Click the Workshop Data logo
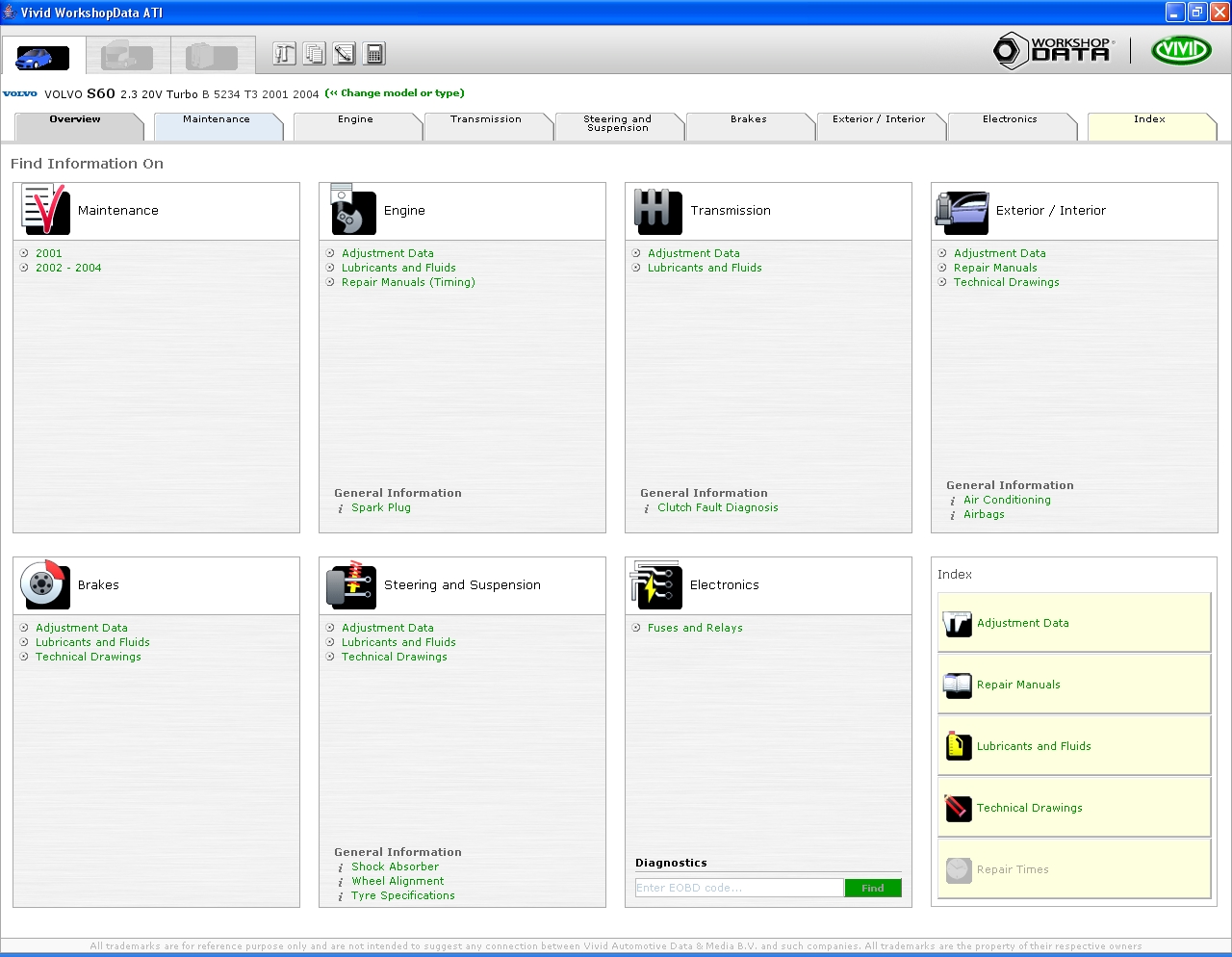Screen dimensions: 1232x957 click(1054, 50)
